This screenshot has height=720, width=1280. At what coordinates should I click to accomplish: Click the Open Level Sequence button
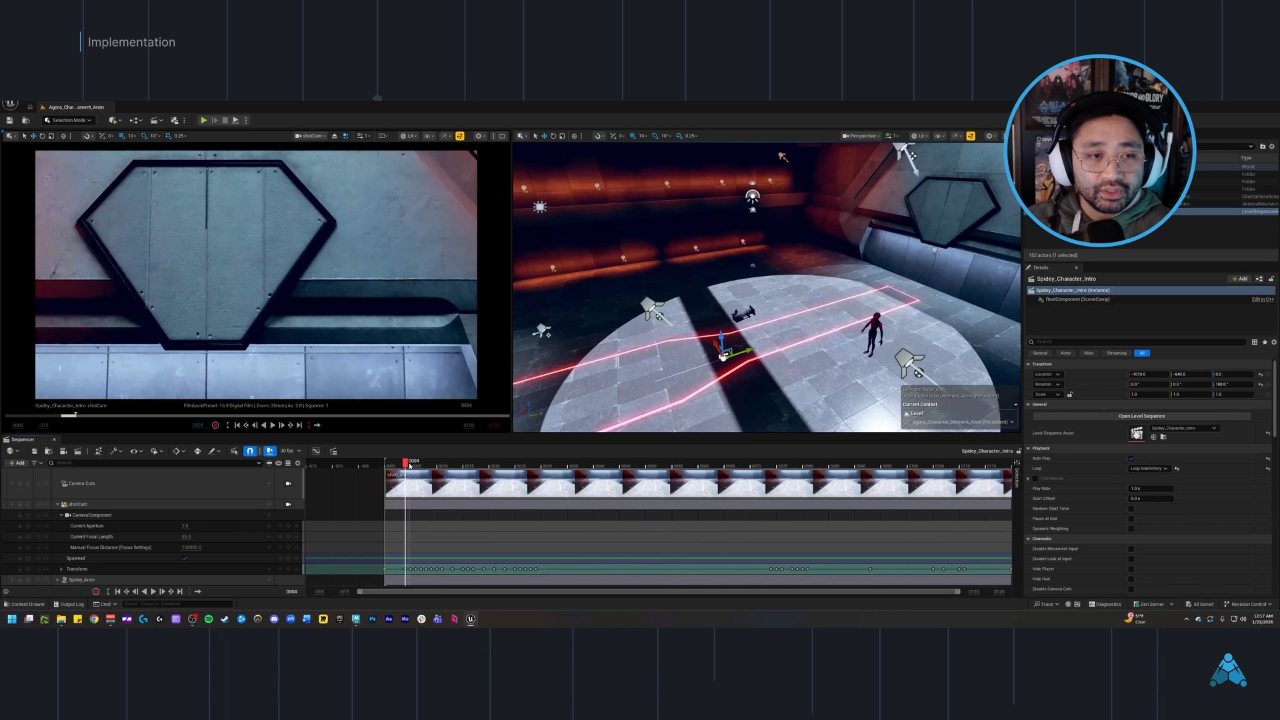pos(1142,416)
